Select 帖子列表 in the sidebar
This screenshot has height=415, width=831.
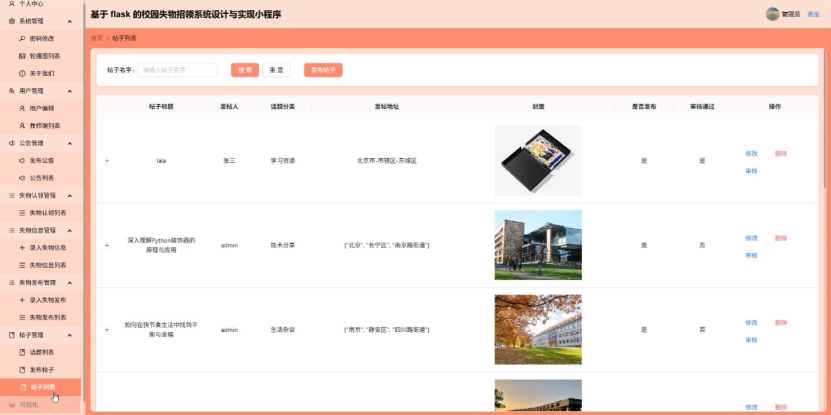41,387
